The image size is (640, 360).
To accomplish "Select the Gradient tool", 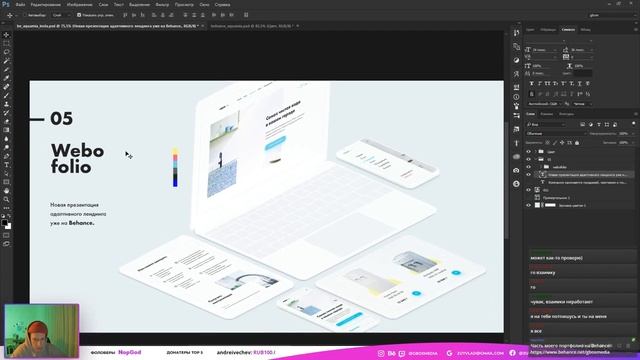I will click(6, 130).
